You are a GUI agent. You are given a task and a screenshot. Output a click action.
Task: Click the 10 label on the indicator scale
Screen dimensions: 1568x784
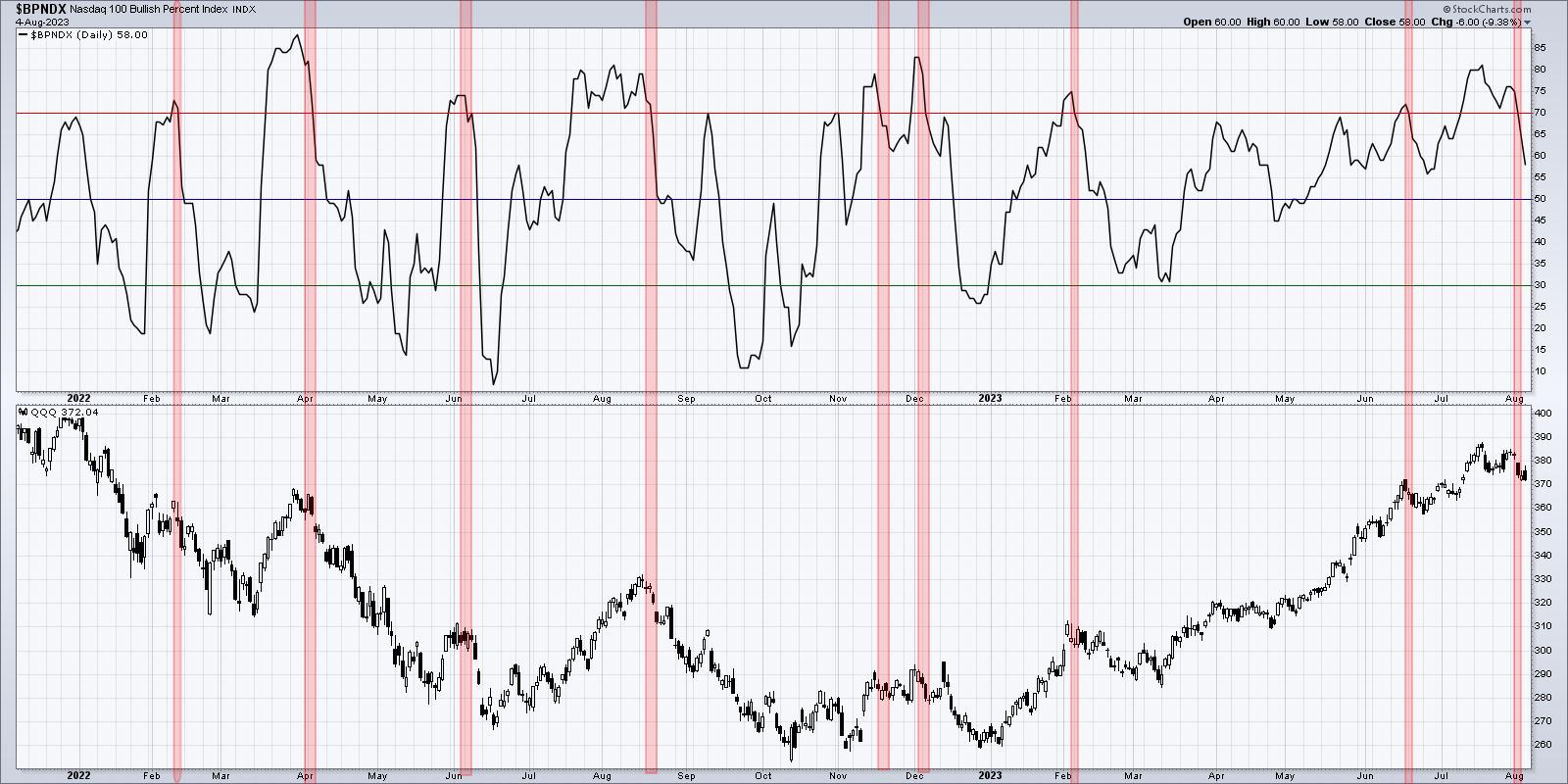tap(1540, 371)
